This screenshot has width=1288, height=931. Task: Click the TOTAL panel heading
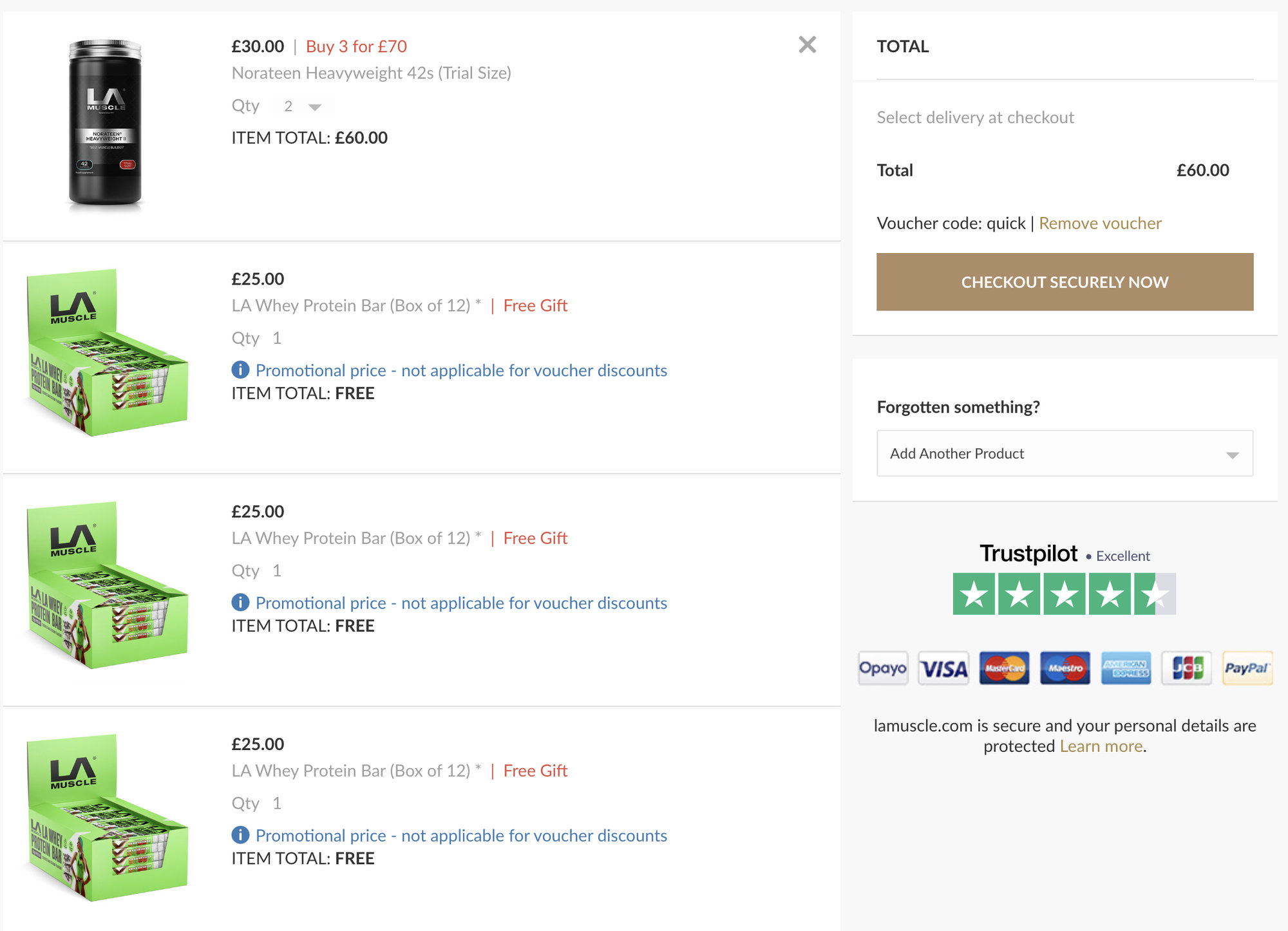pos(903,46)
